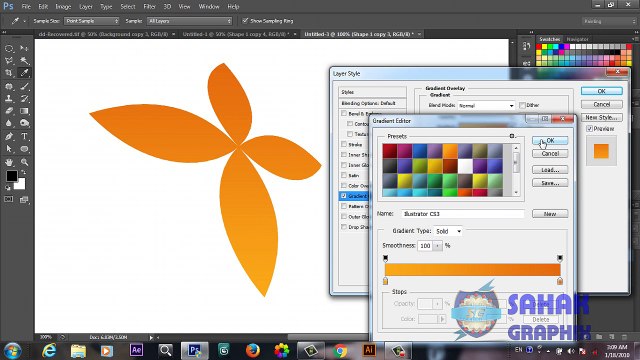Click New Style... in Layer Style
The height and width of the screenshot is (360, 640).
[x=602, y=118]
